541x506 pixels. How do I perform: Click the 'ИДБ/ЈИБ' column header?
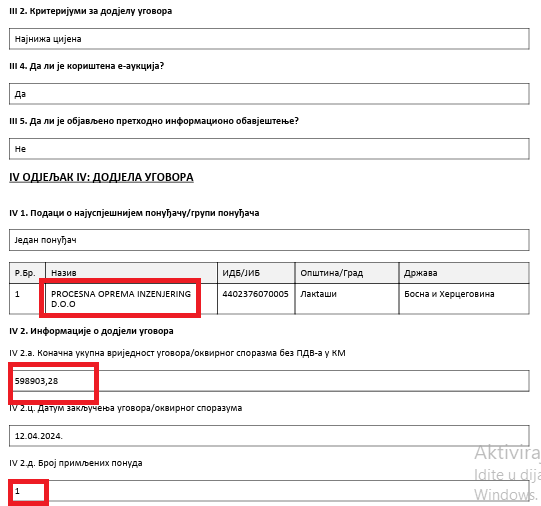256,273
